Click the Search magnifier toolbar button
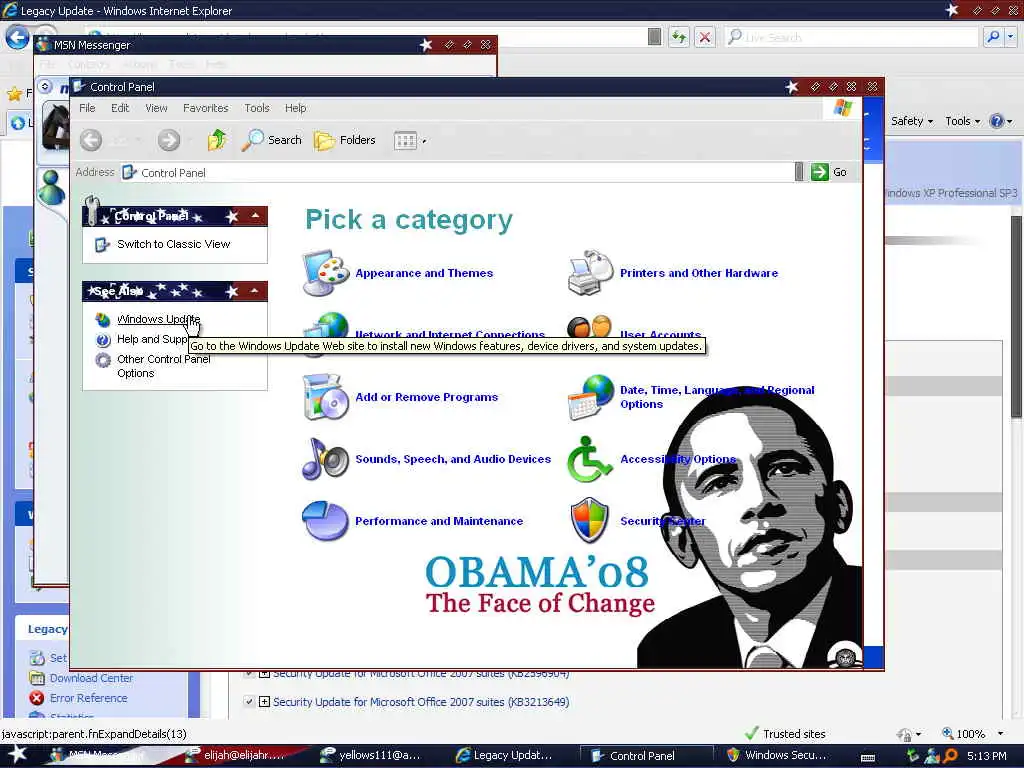The image size is (1024, 768). click(271, 140)
